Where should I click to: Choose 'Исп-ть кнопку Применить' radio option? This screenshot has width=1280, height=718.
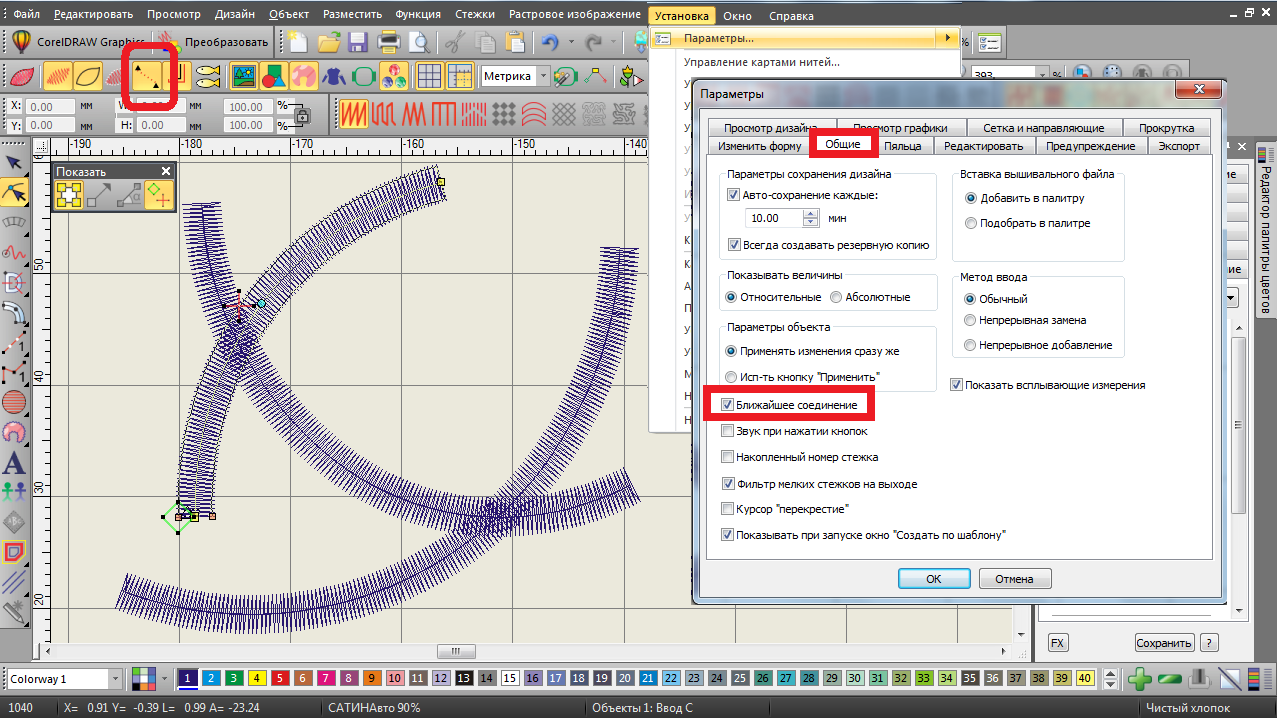(x=732, y=377)
